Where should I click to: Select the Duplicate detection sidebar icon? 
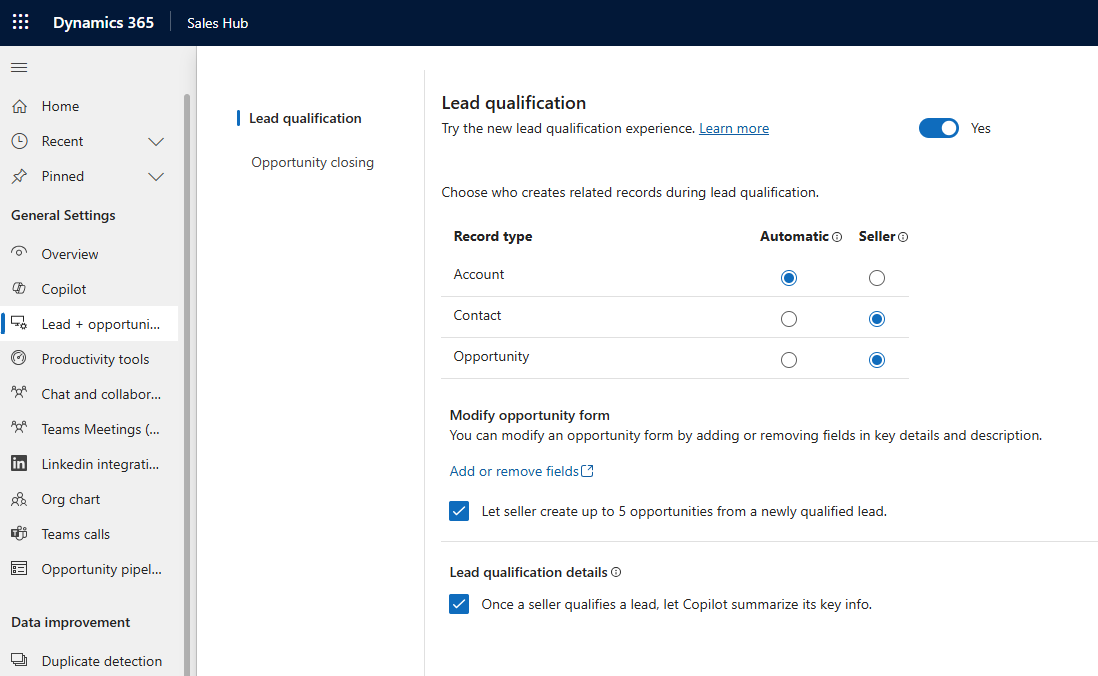pyautogui.click(x=22, y=660)
